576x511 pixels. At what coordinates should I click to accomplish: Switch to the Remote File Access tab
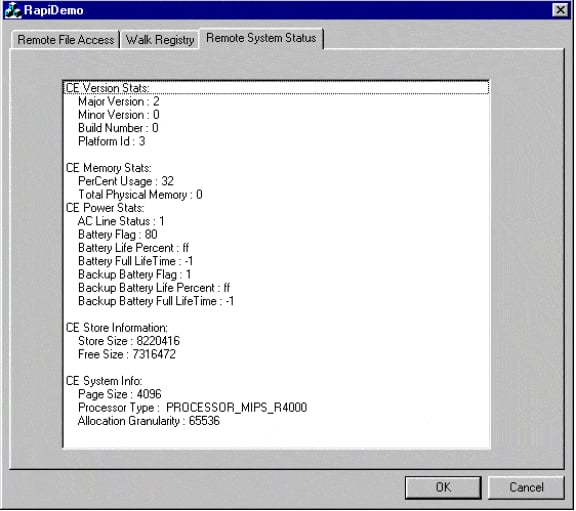[x=66, y=39]
